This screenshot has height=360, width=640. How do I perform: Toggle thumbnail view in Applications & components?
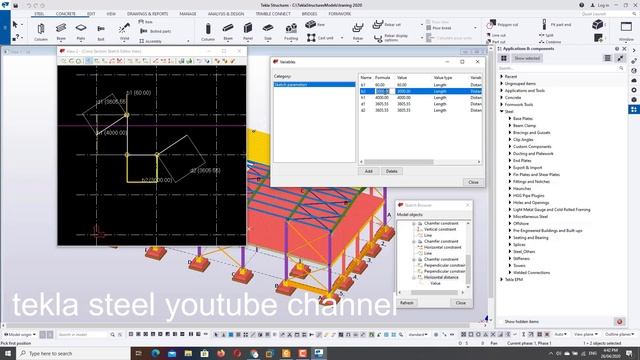point(504,58)
